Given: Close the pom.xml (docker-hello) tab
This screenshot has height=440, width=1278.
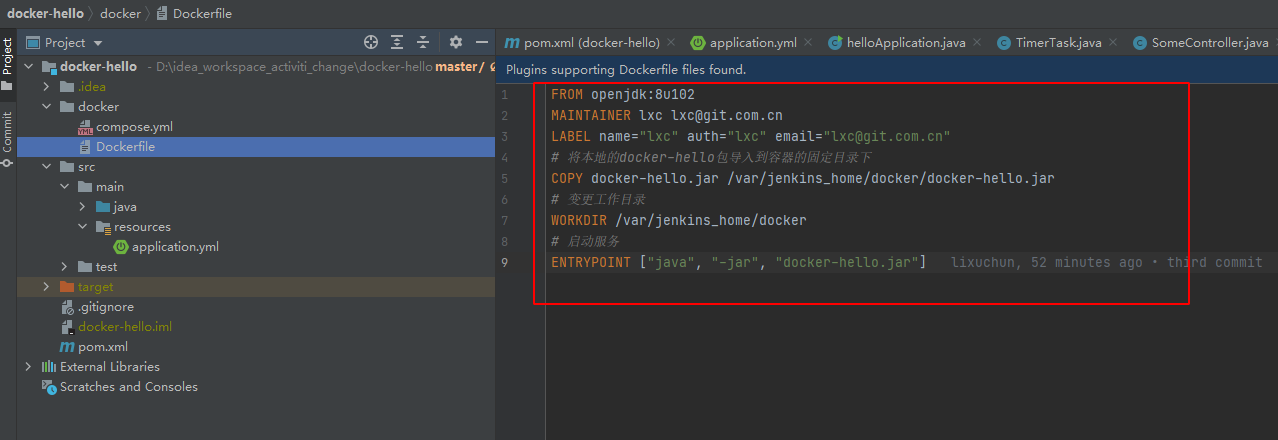Looking at the screenshot, I should pyautogui.click(x=671, y=43).
